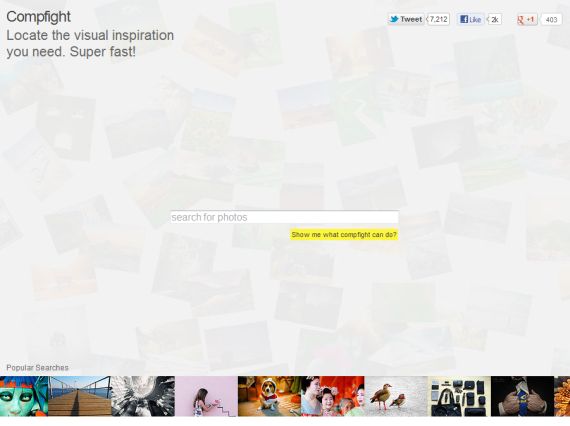Open the geisha women thumbnail
The image size is (570, 426).
333,396
